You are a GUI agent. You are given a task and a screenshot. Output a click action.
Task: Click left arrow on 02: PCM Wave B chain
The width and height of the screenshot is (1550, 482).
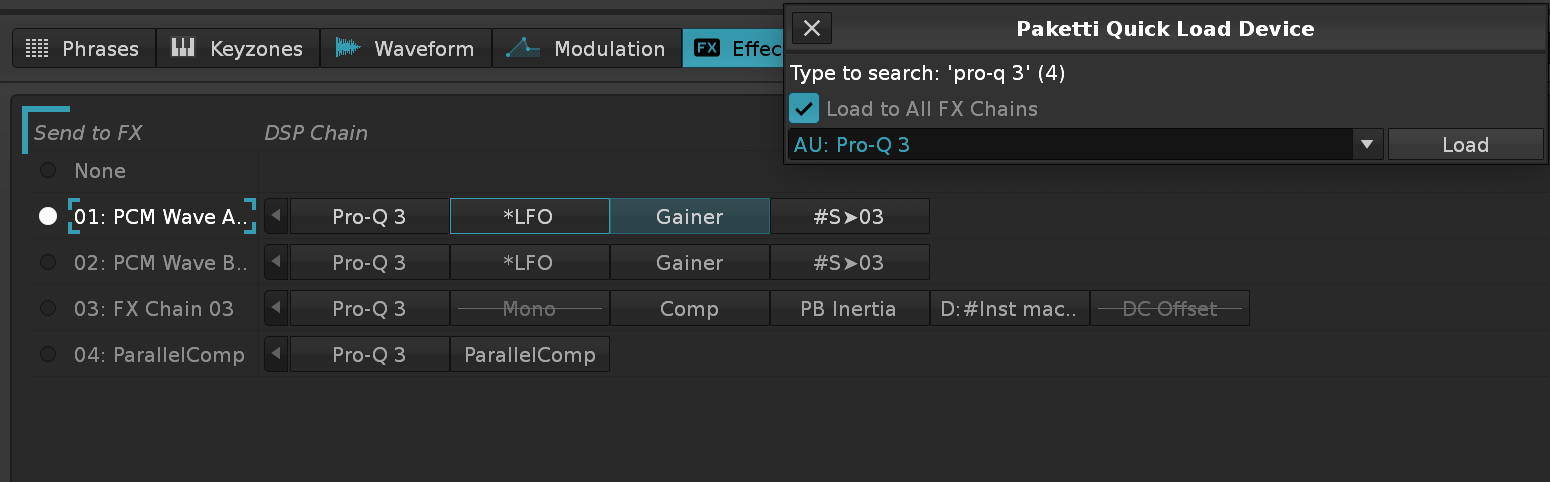(x=276, y=263)
